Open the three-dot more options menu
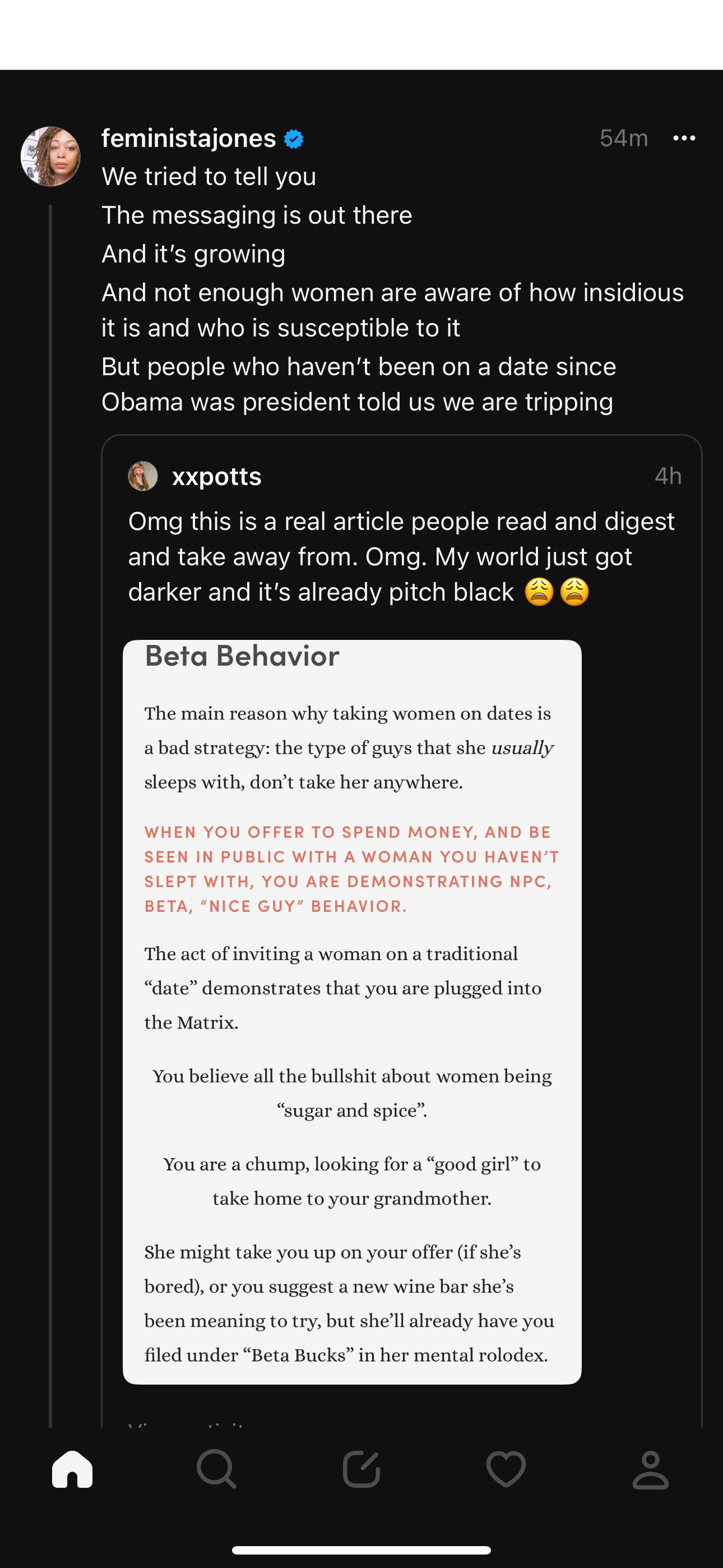723x1568 pixels. (684, 138)
